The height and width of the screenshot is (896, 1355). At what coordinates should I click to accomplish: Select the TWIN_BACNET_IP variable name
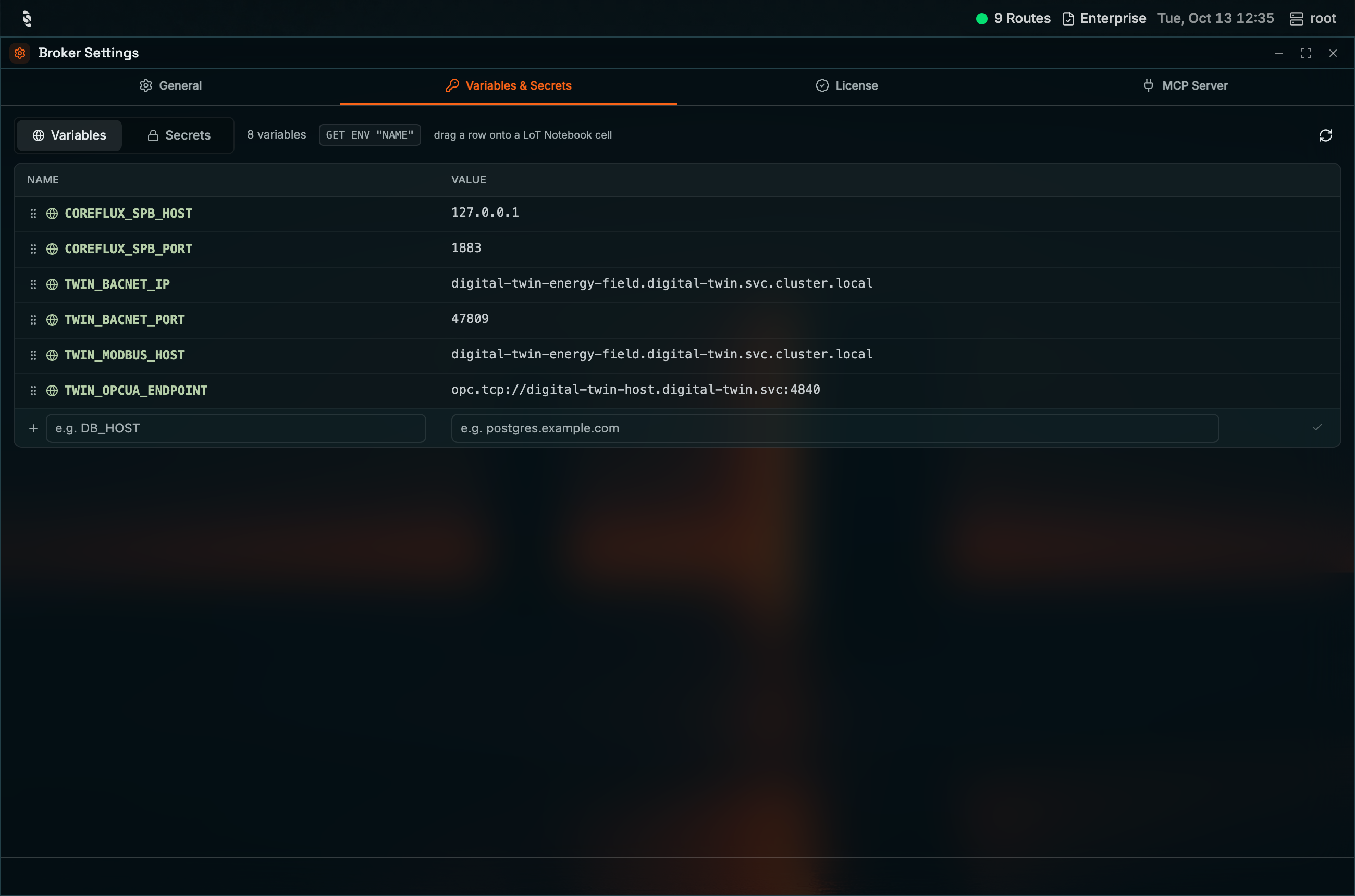(117, 284)
